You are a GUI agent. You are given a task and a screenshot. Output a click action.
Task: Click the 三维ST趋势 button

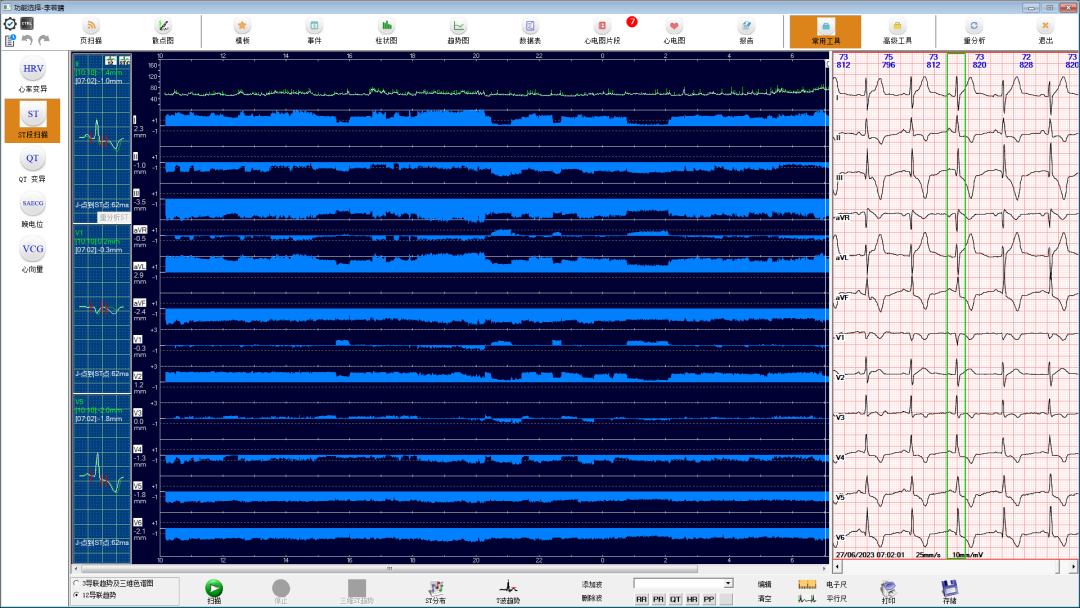(x=357, y=591)
